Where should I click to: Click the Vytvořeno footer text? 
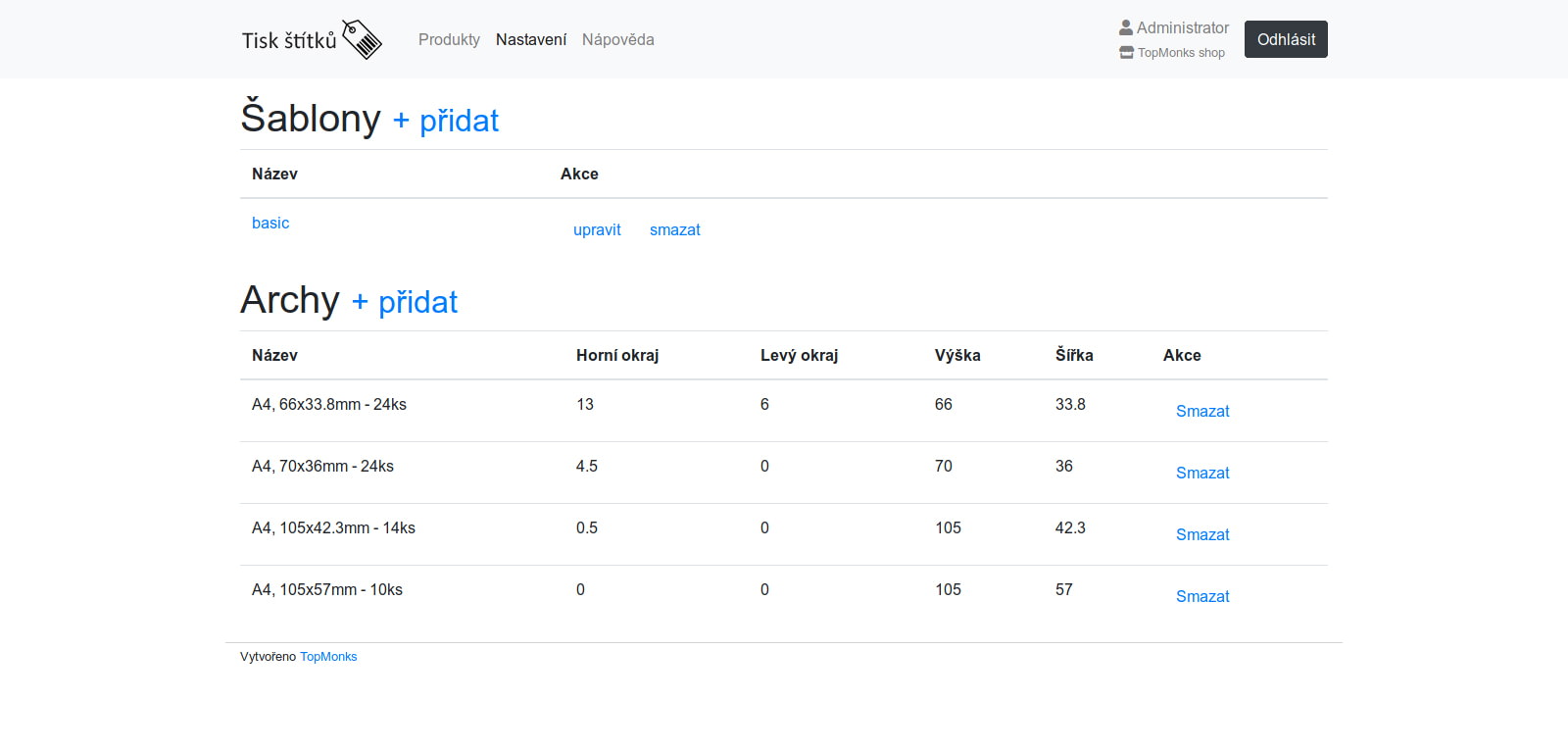[268, 657]
